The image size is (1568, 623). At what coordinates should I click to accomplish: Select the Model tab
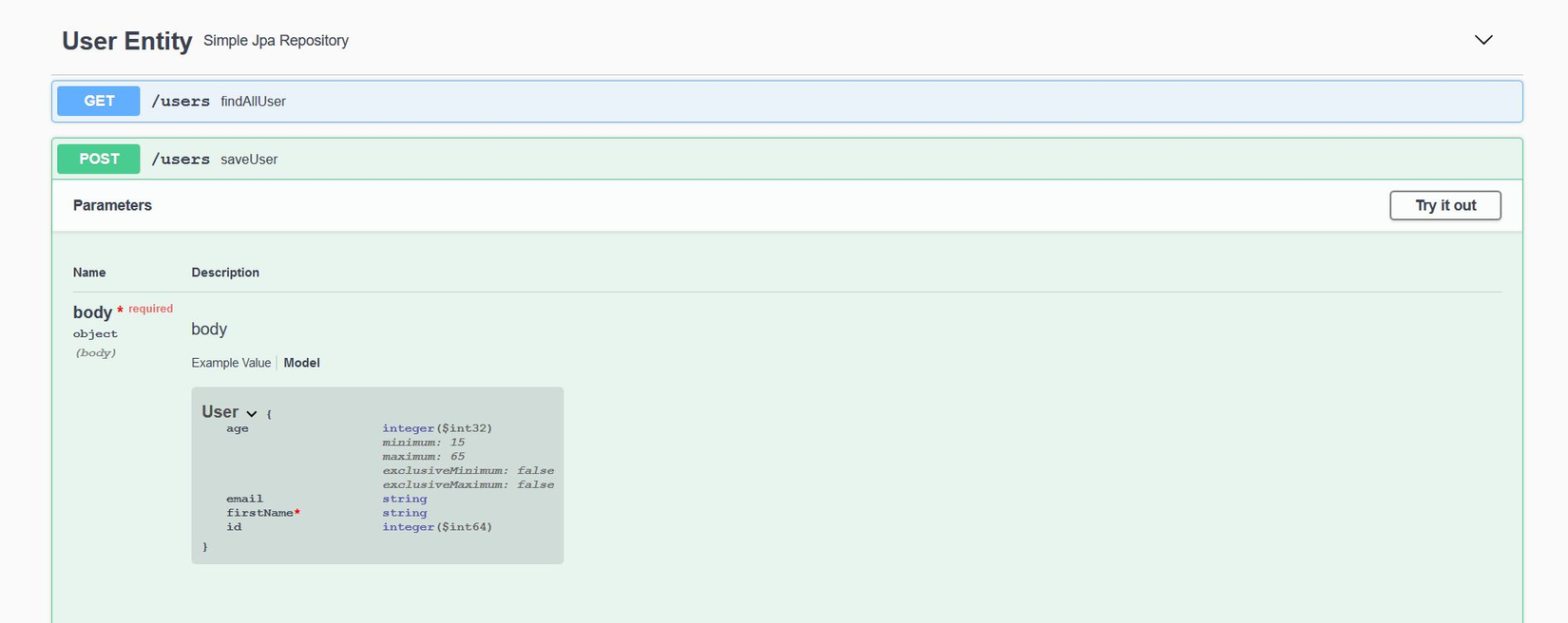click(302, 363)
